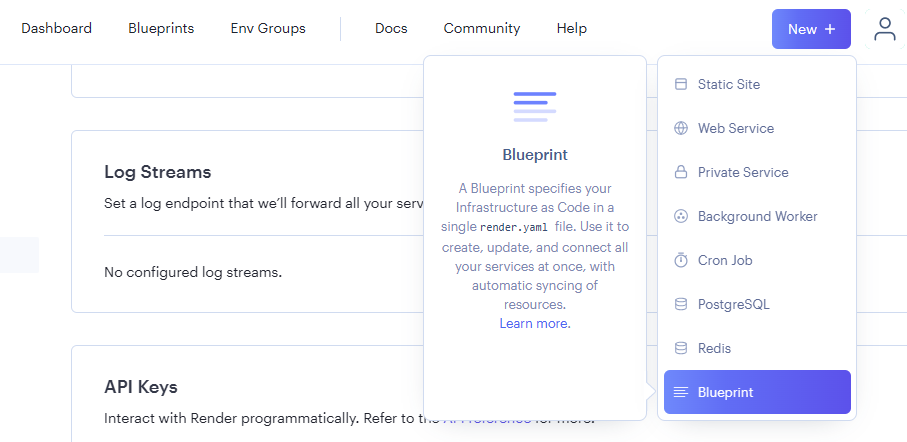Click the Static Site window icon
907x442 pixels.
point(681,84)
